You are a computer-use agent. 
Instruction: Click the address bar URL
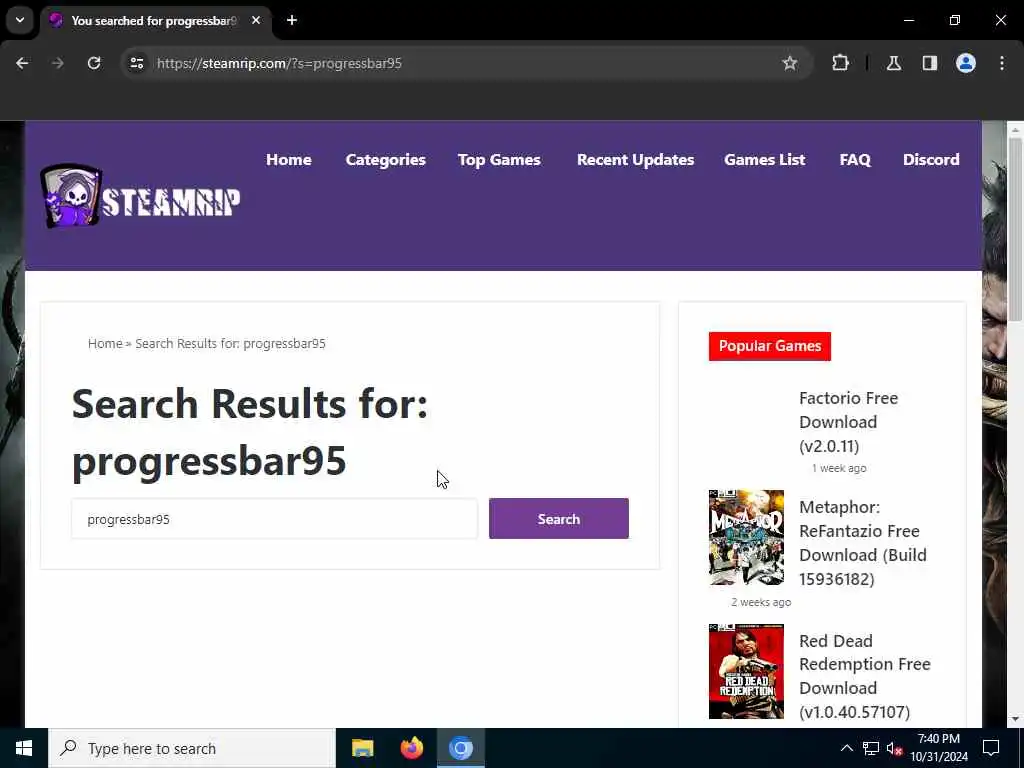click(280, 63)
